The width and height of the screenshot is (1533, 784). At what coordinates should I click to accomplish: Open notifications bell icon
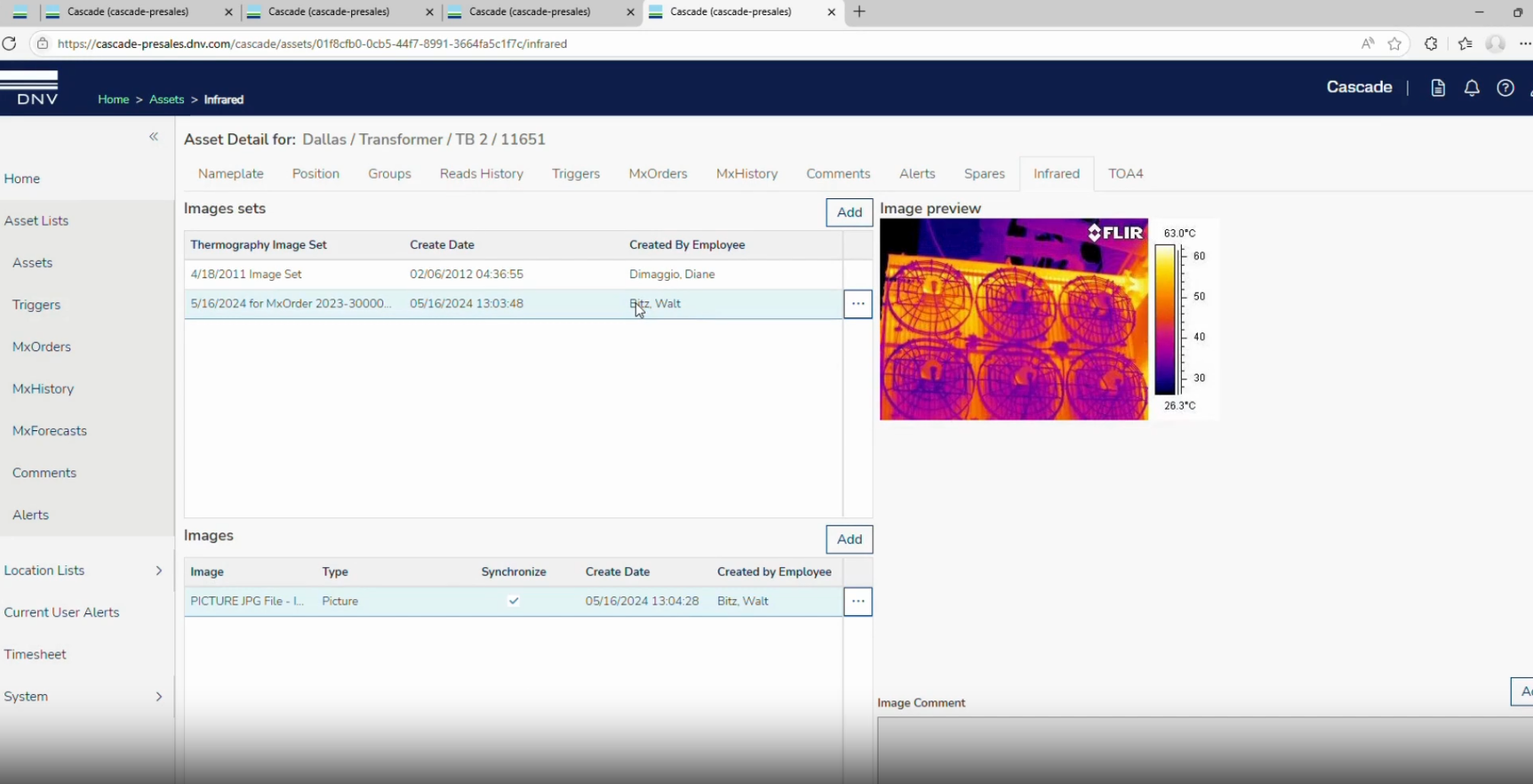coord(1472,88)
